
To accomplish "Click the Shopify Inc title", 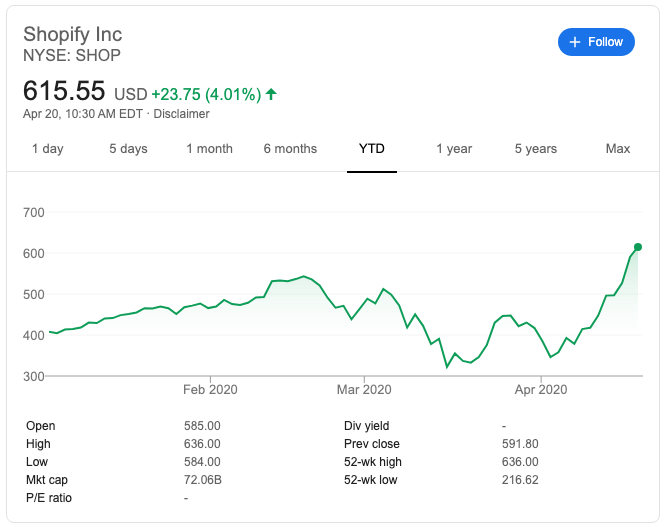I will click(72, 34).
